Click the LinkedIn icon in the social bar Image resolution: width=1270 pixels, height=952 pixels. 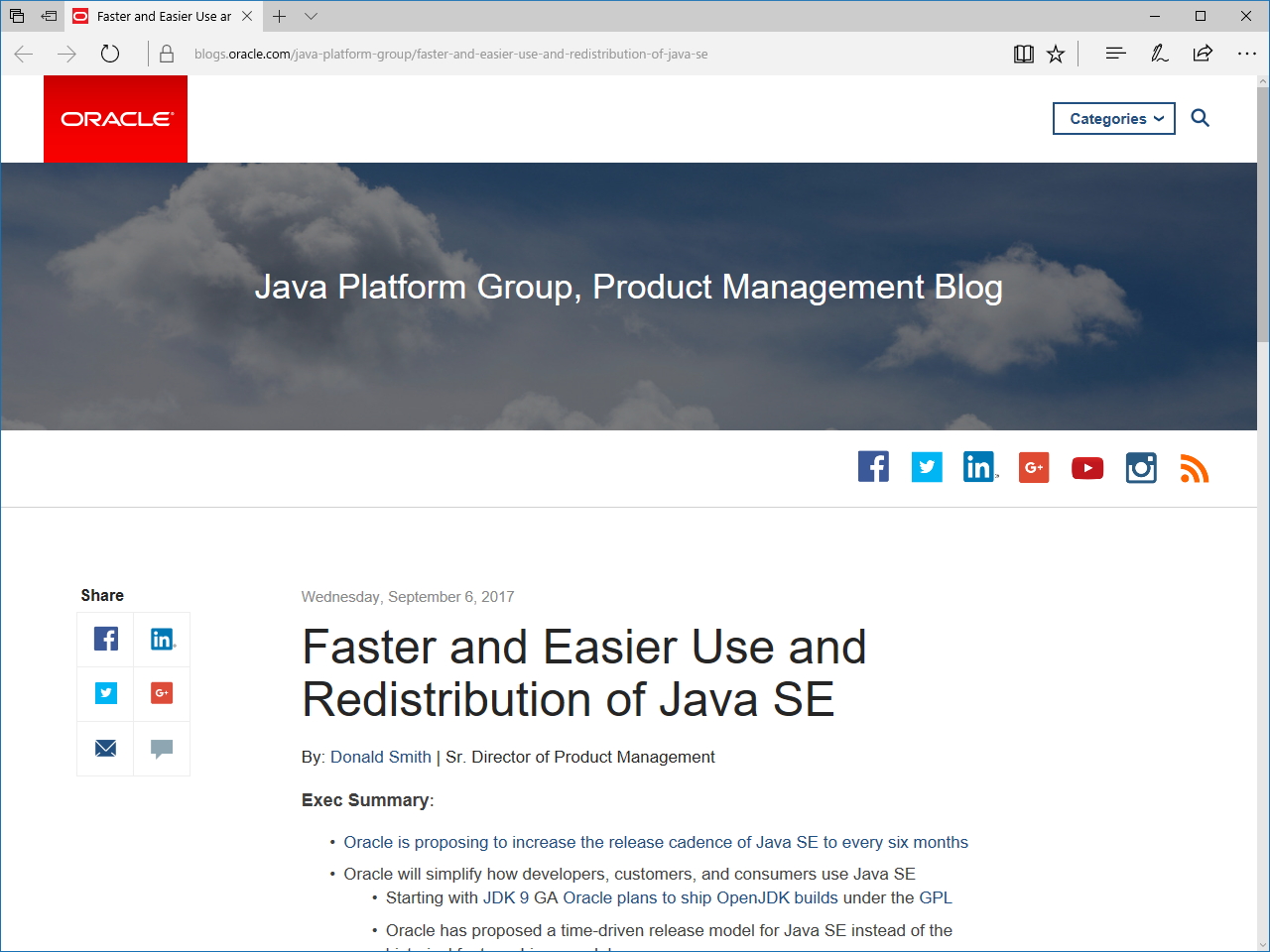980,466
